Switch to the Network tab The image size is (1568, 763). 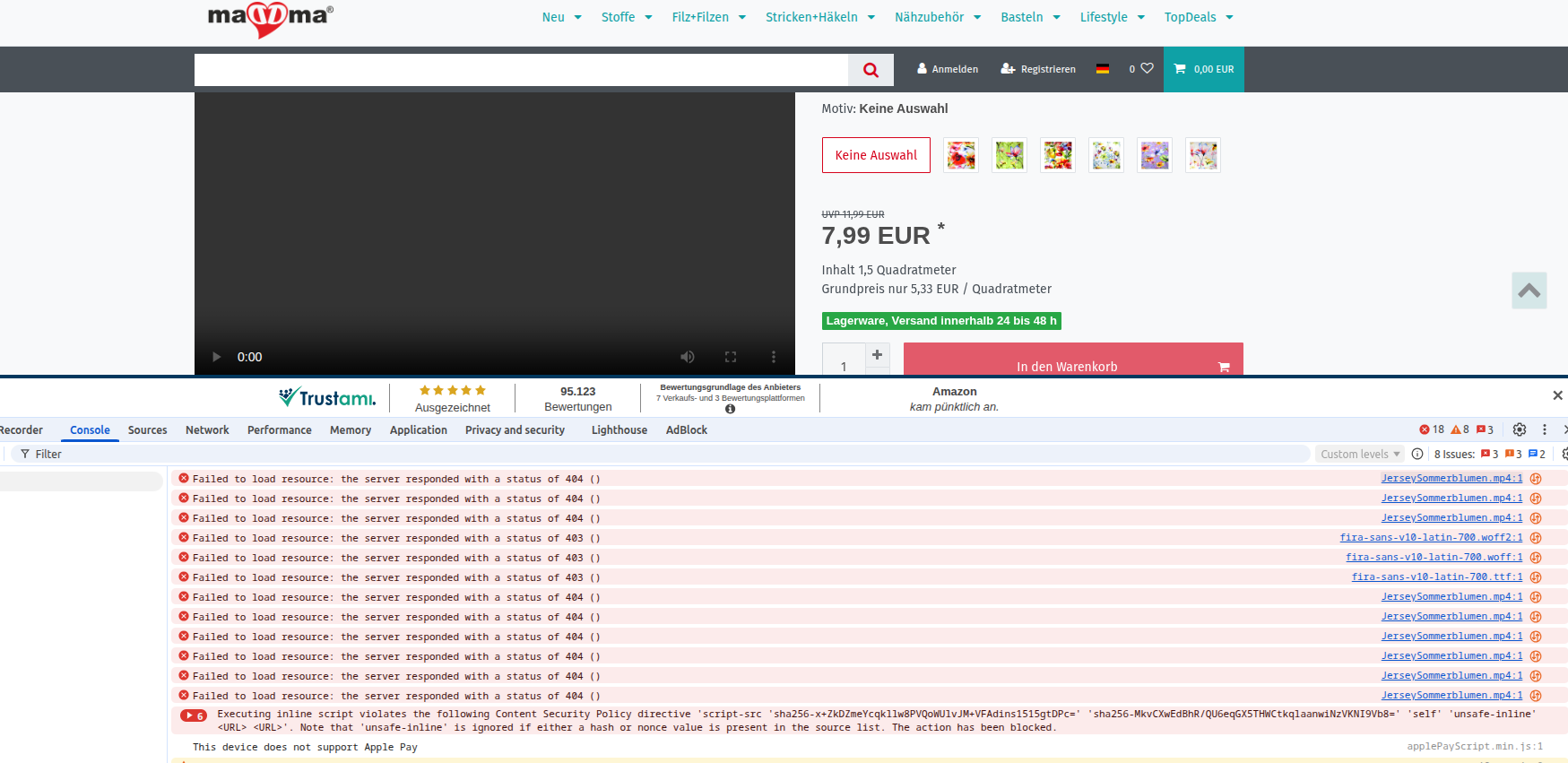[x=207, y=430]
